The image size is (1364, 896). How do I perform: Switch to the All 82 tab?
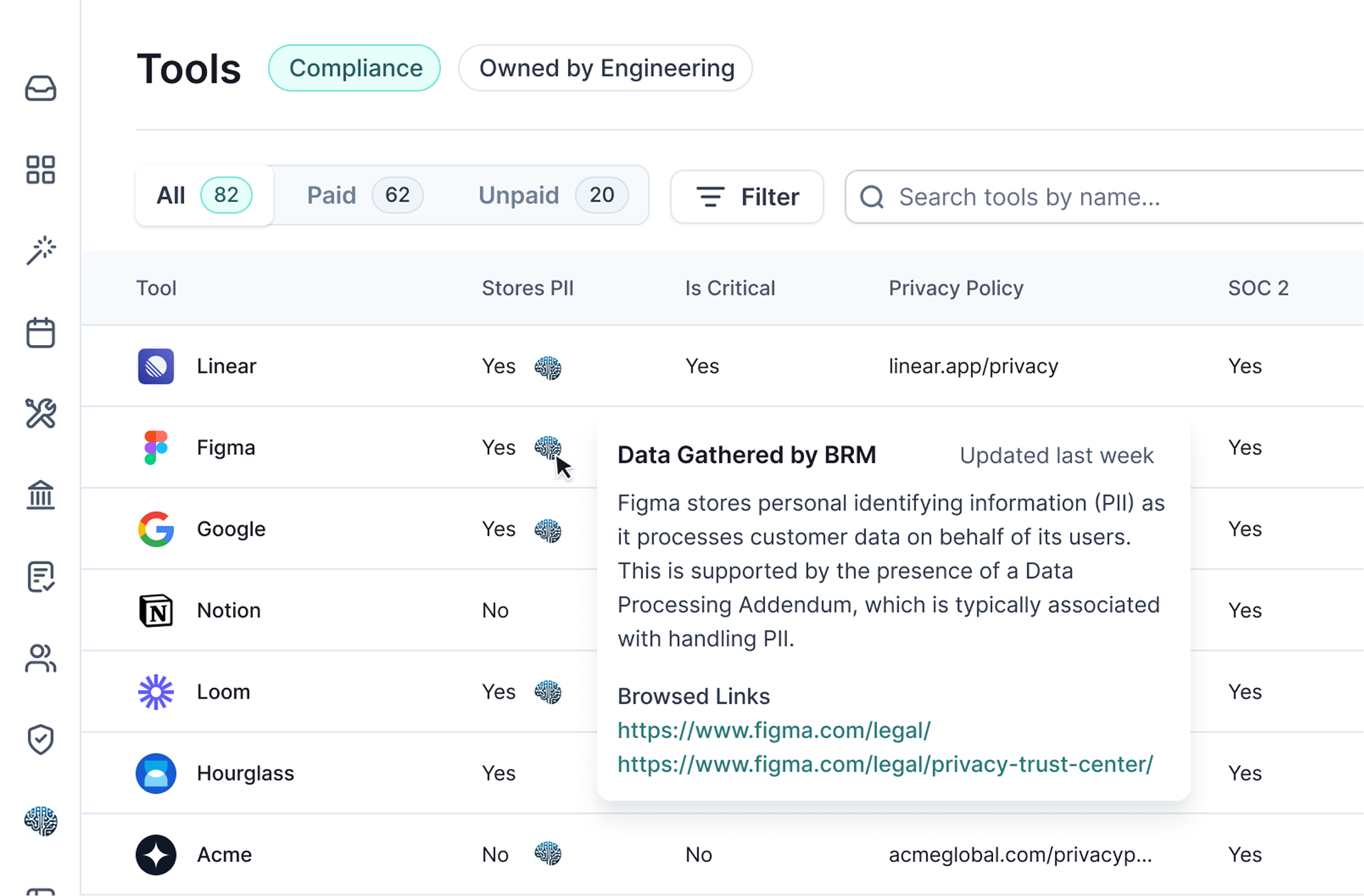[204, 195]
